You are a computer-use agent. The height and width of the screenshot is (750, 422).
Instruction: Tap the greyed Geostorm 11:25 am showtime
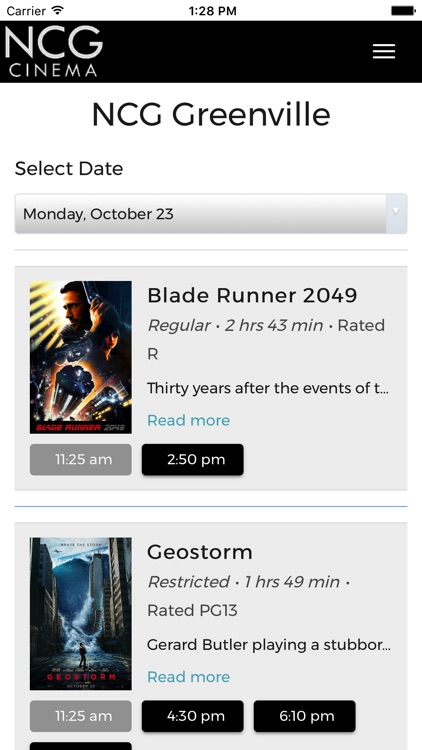[80, 716]
